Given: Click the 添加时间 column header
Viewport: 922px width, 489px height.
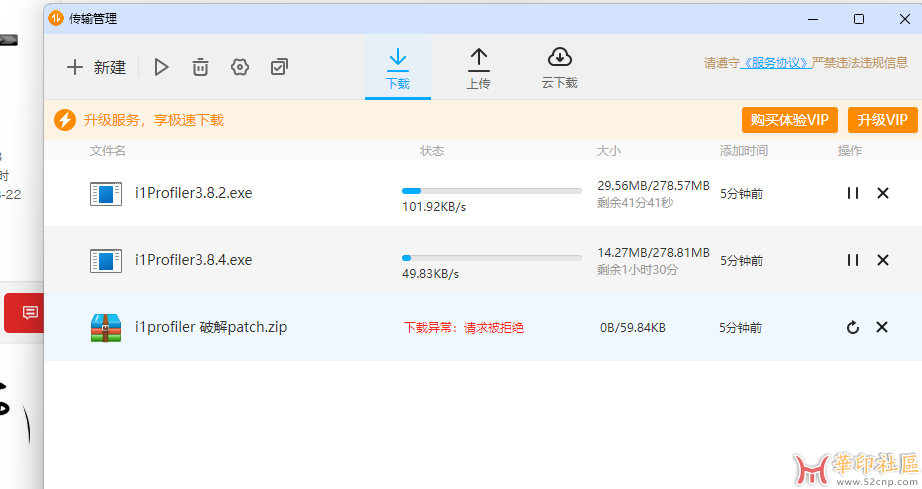Looking at the screenshot, I should (x=744, y=151).
